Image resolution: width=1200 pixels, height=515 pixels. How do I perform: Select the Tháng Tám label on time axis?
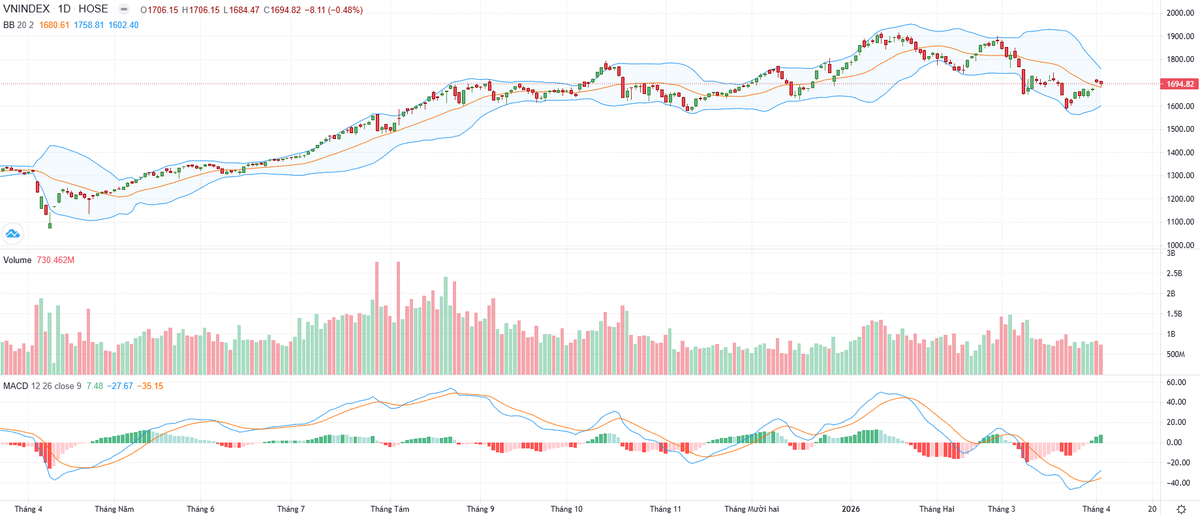(389, 509)
